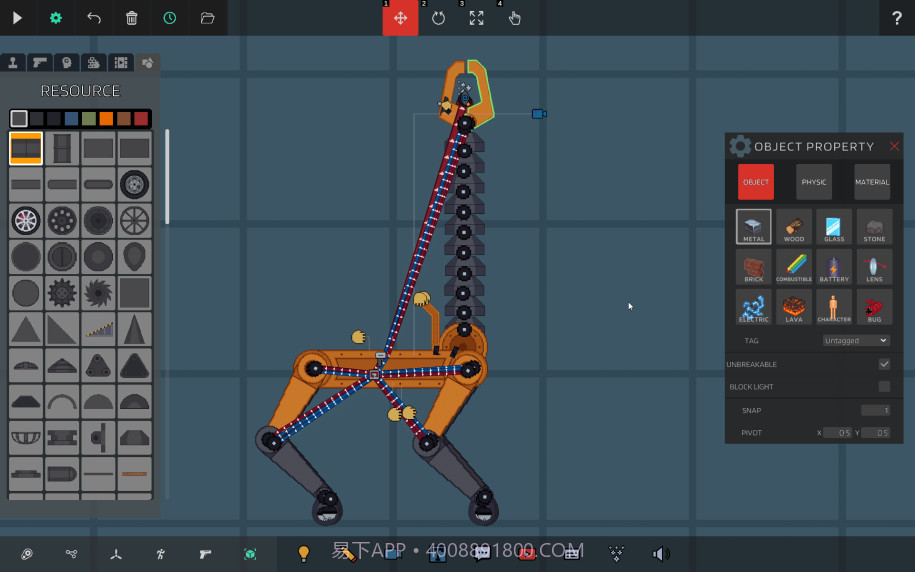Switch to the pistol weapons tab
915x572 pixels.
(40, 62)
